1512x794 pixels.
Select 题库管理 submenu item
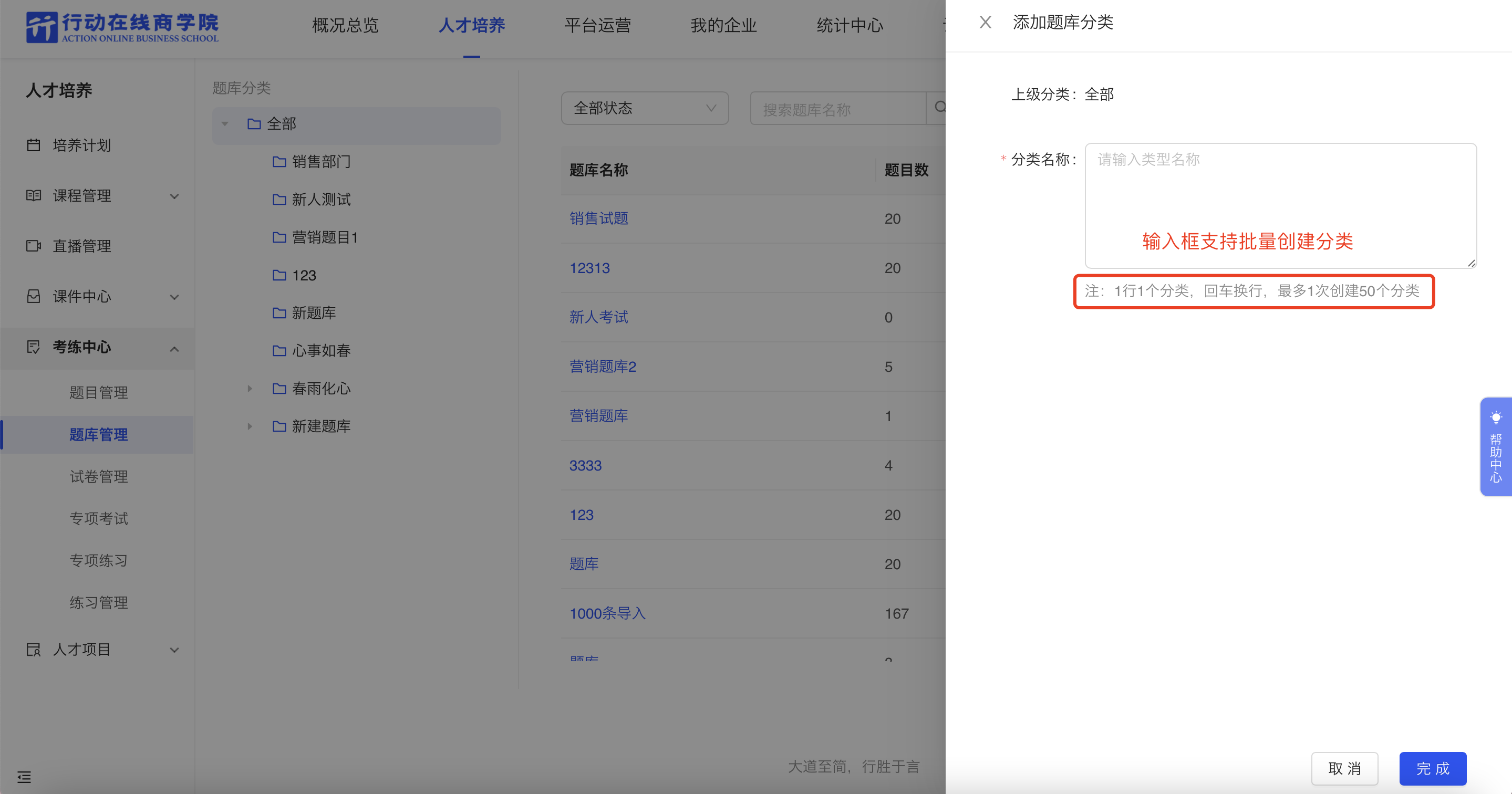(x=99, y=435)
